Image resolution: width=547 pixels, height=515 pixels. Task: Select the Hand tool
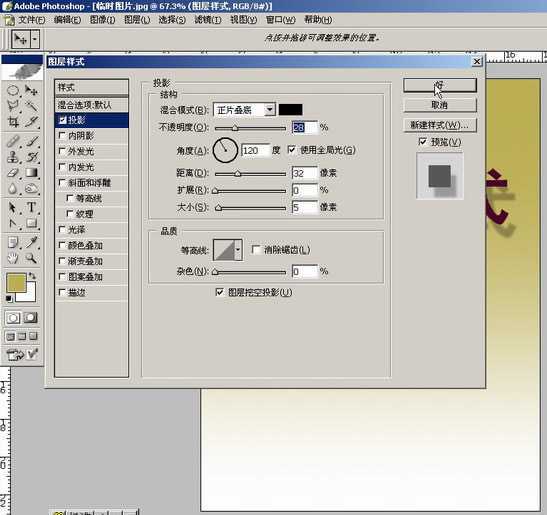(x=13, y=258)
